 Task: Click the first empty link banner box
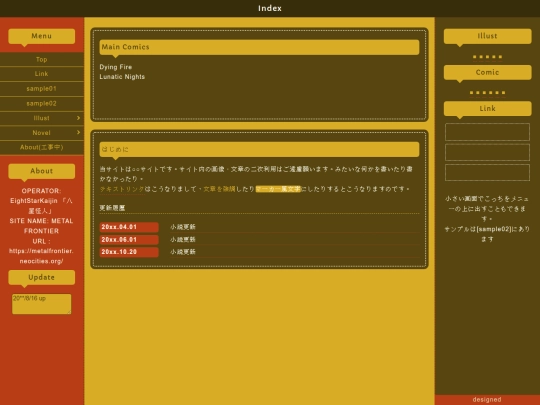[x=487, y=132]
